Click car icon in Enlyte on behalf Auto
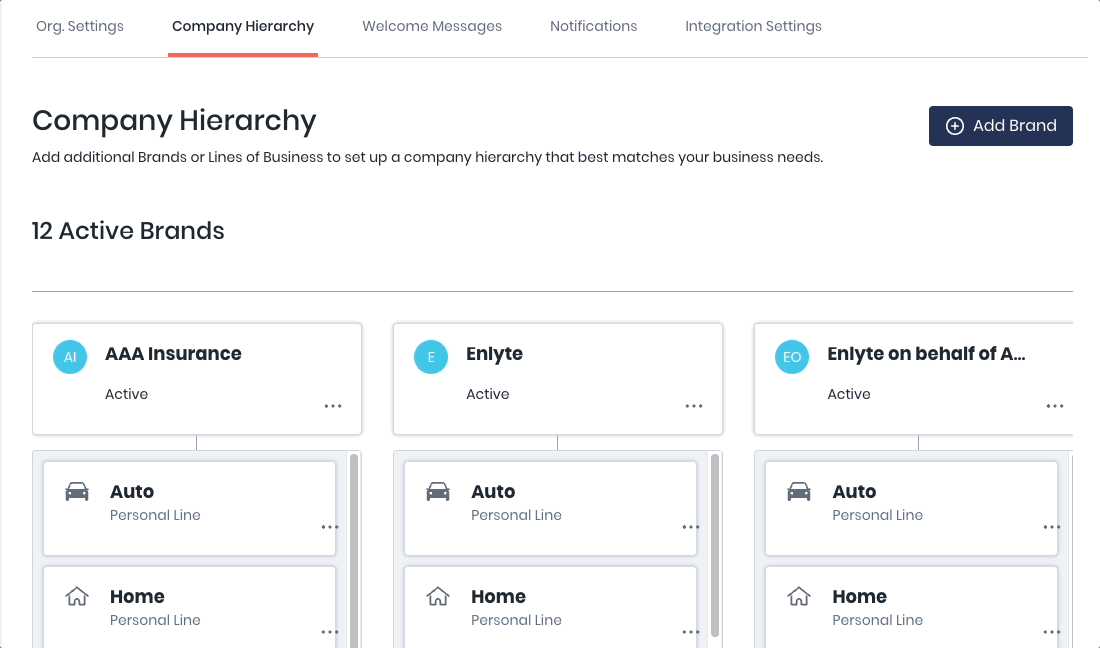The height and width of the screenshot is (648, 1100). (x=799, y=492)
